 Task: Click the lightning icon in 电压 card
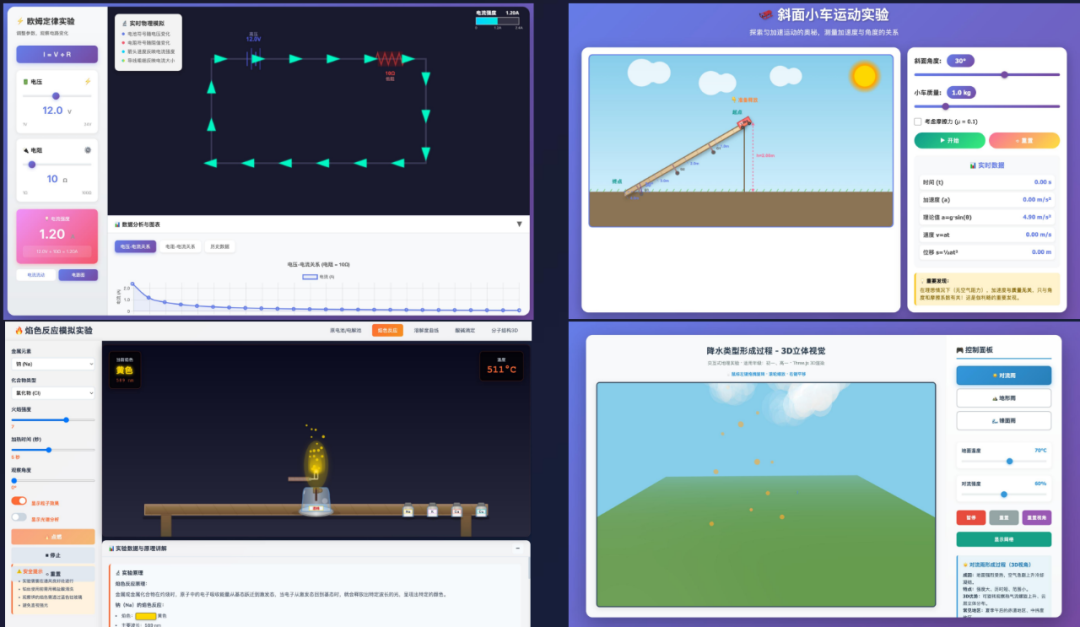(87, 81)
